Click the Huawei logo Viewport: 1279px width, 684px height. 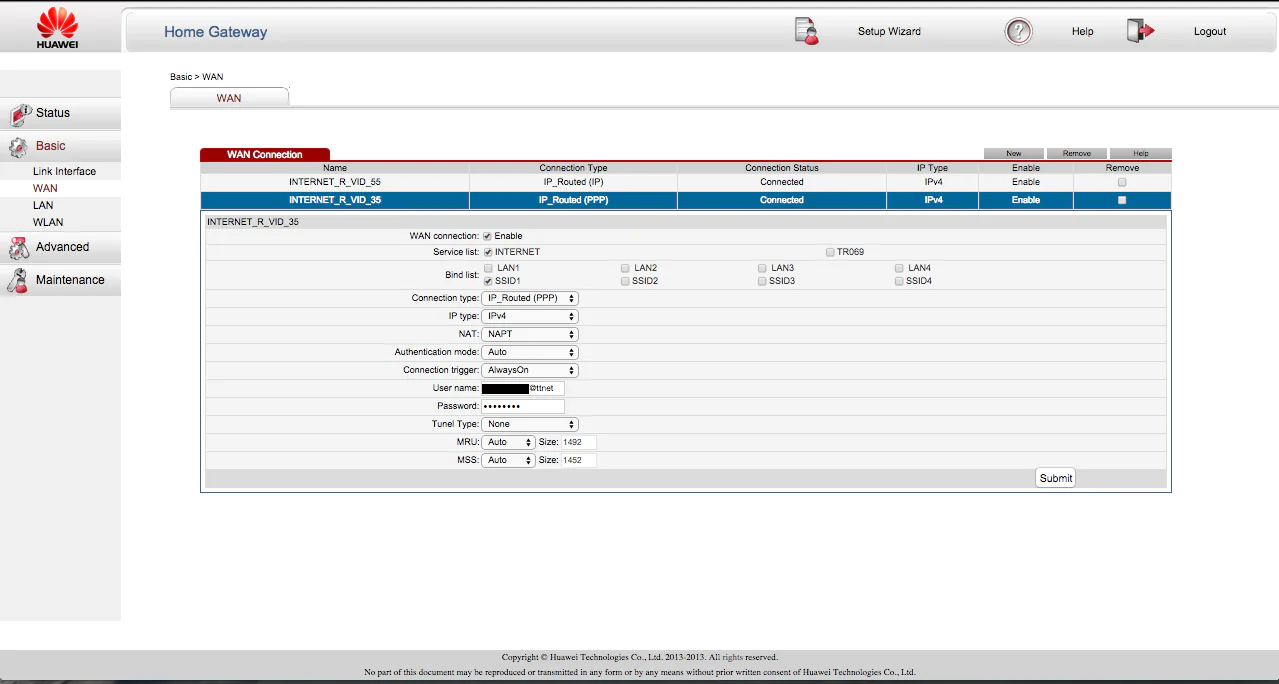point(57,27)
